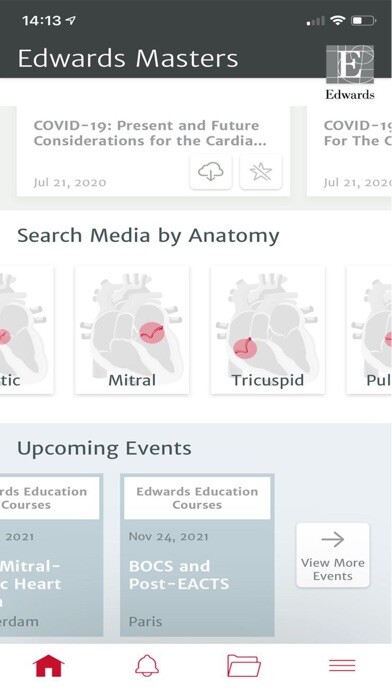This screenshot has width=392, height=696.
Task: Open the Mitral event card in Amsterdam
Action: [51, 555]
